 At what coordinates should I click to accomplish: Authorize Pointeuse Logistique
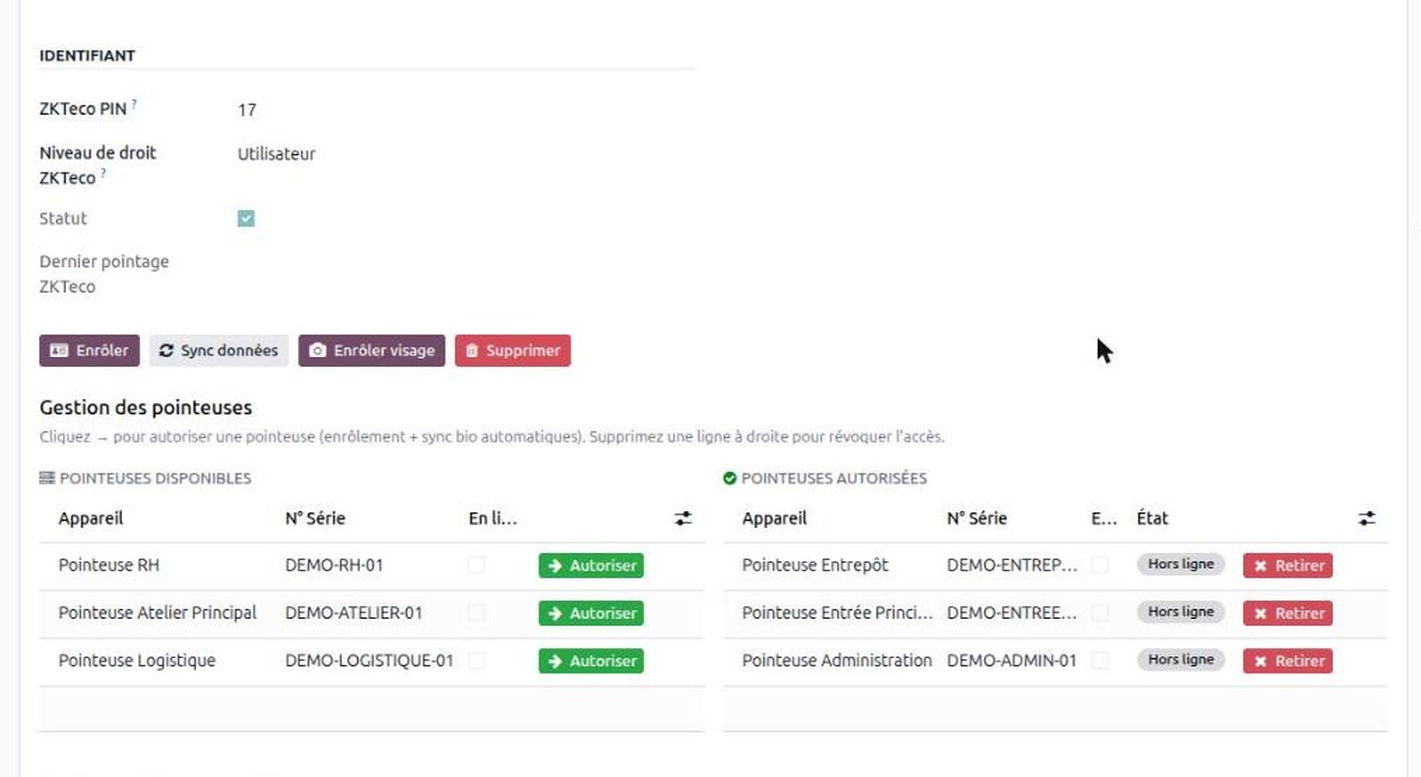[591, 661]
